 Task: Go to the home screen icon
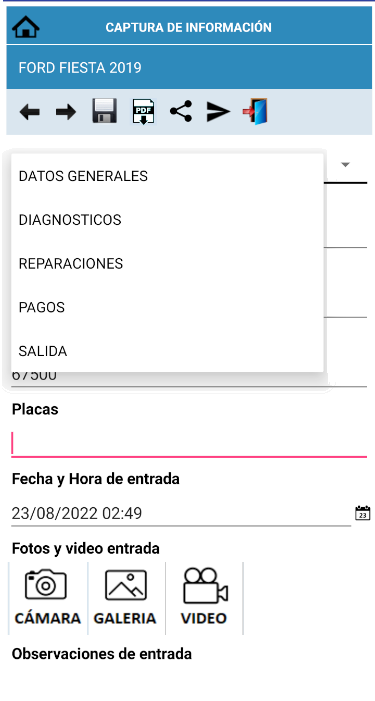click(26, 27)
